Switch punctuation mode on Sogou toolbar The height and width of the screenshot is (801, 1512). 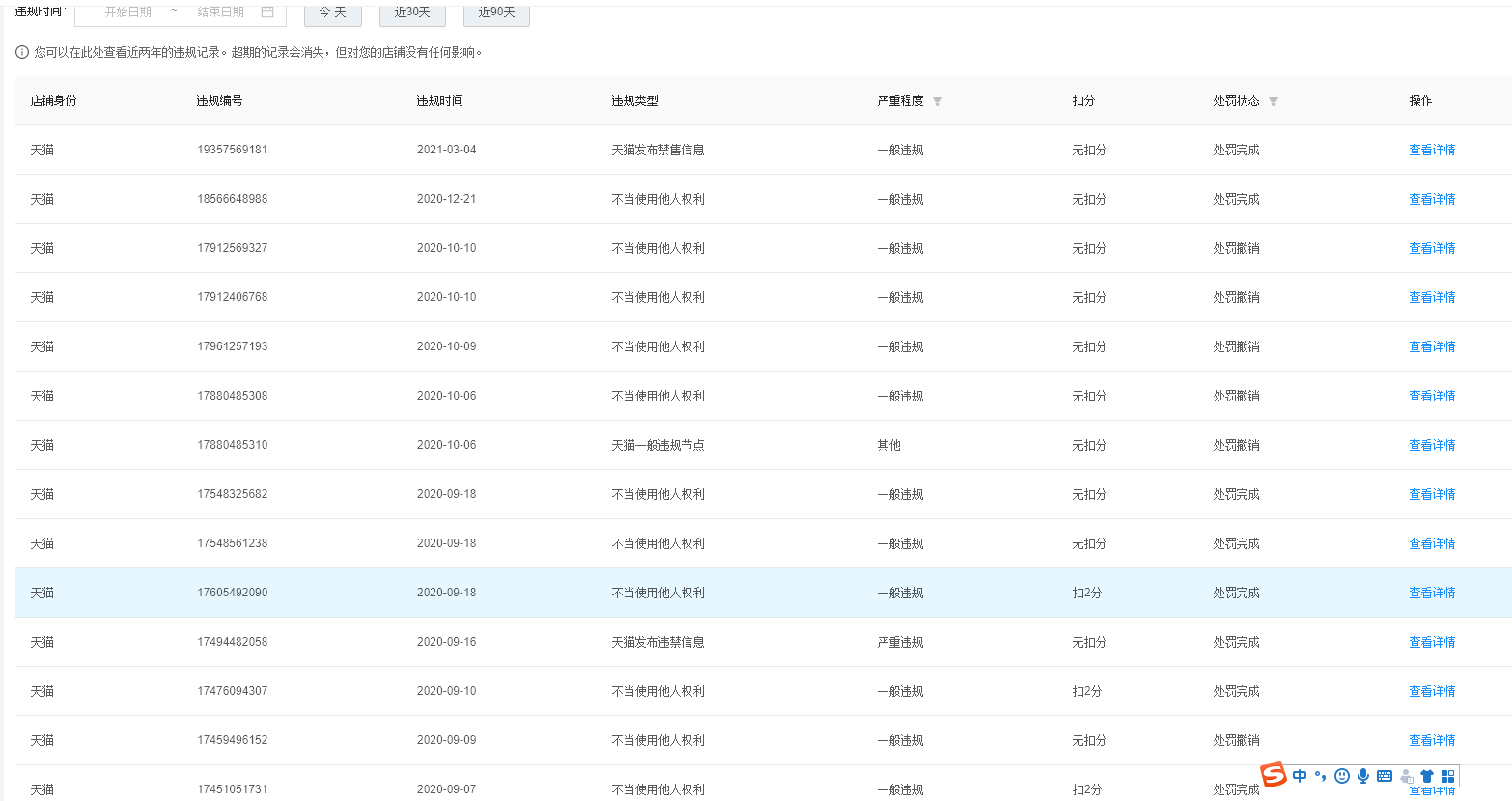click(1320, 776)
